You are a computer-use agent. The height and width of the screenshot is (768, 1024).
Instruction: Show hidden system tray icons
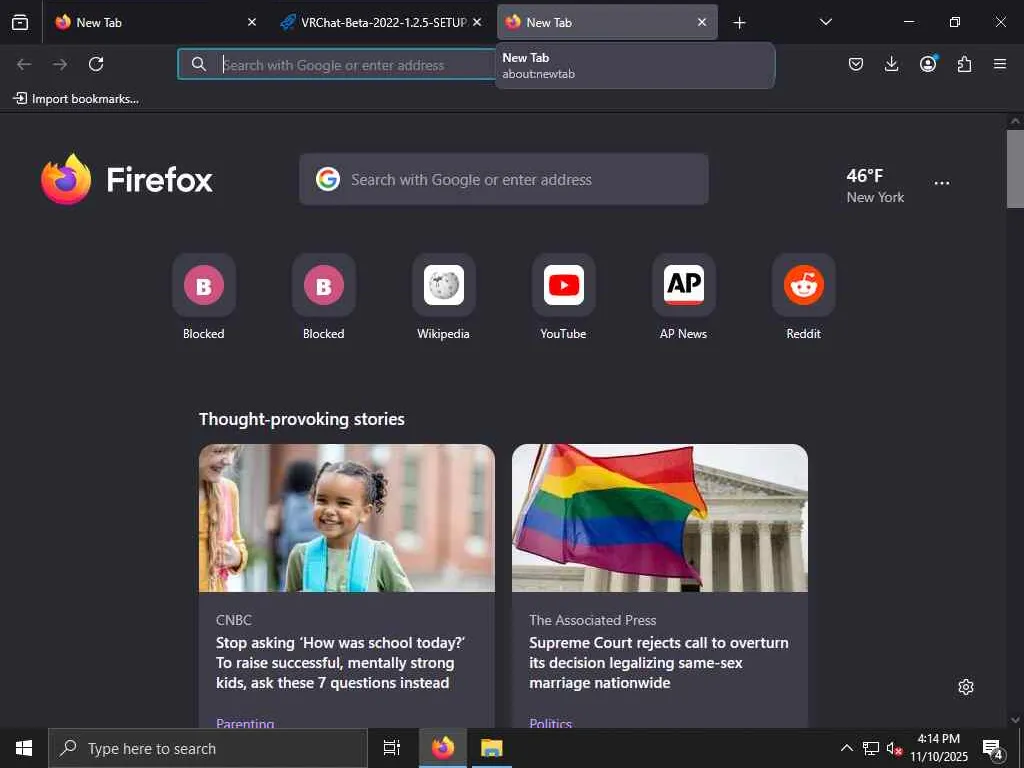click(846, 748)
